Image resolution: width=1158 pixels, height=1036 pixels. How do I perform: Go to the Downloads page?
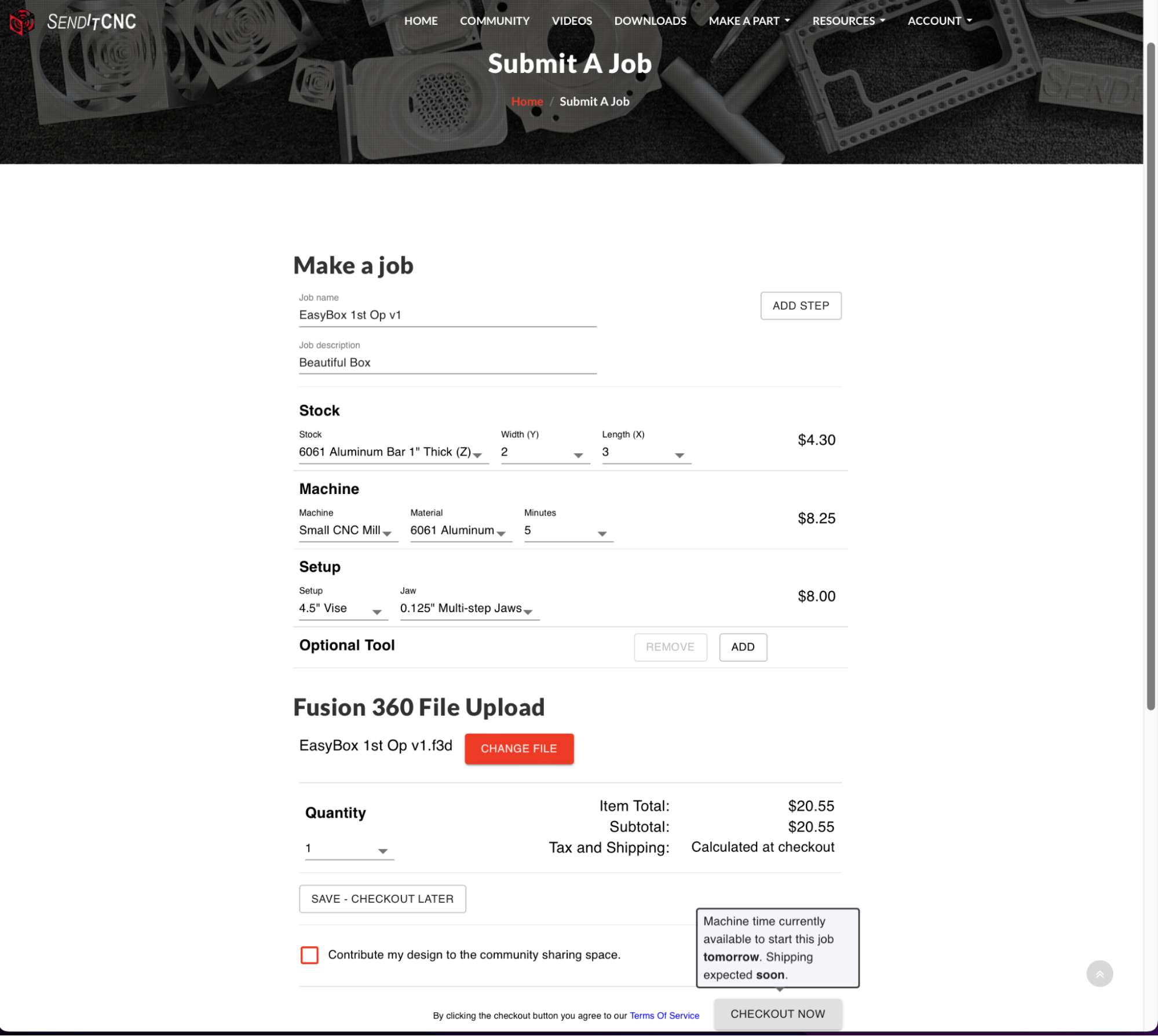coord(650,21)
